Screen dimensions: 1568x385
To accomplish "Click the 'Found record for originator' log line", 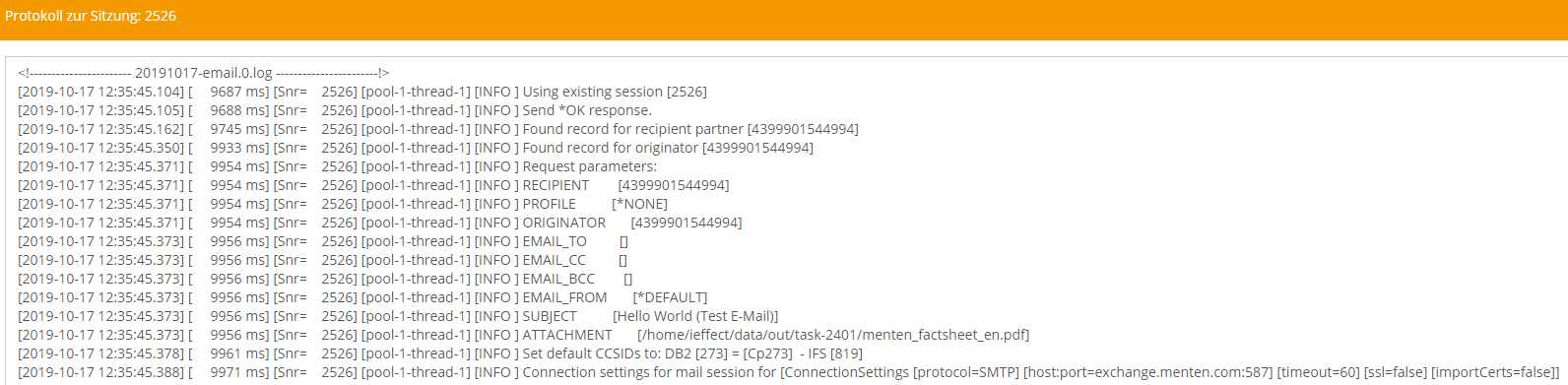I will click(x=416, y=148).
